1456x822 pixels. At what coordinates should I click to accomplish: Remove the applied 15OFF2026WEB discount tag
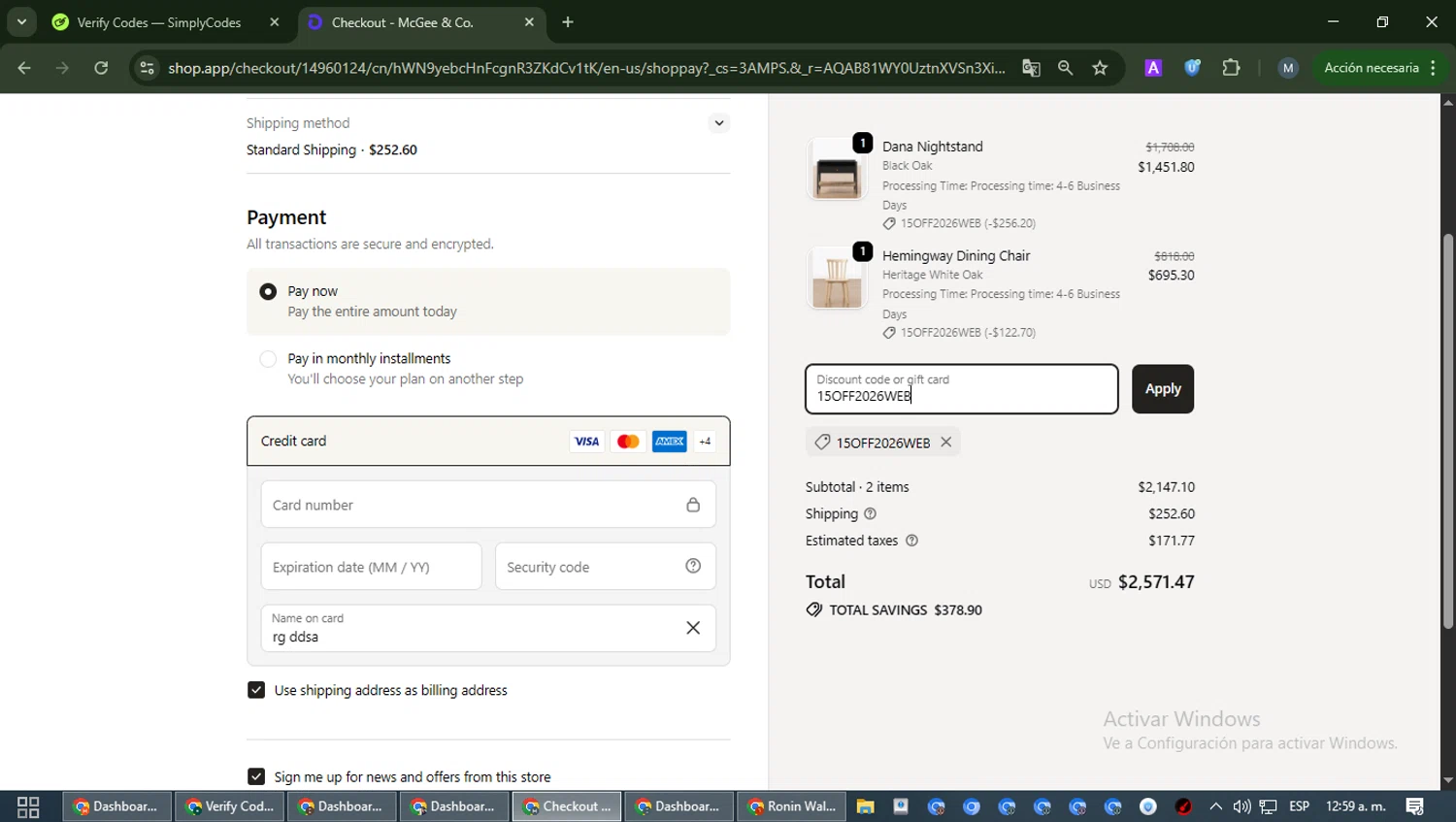coord(946,443)
